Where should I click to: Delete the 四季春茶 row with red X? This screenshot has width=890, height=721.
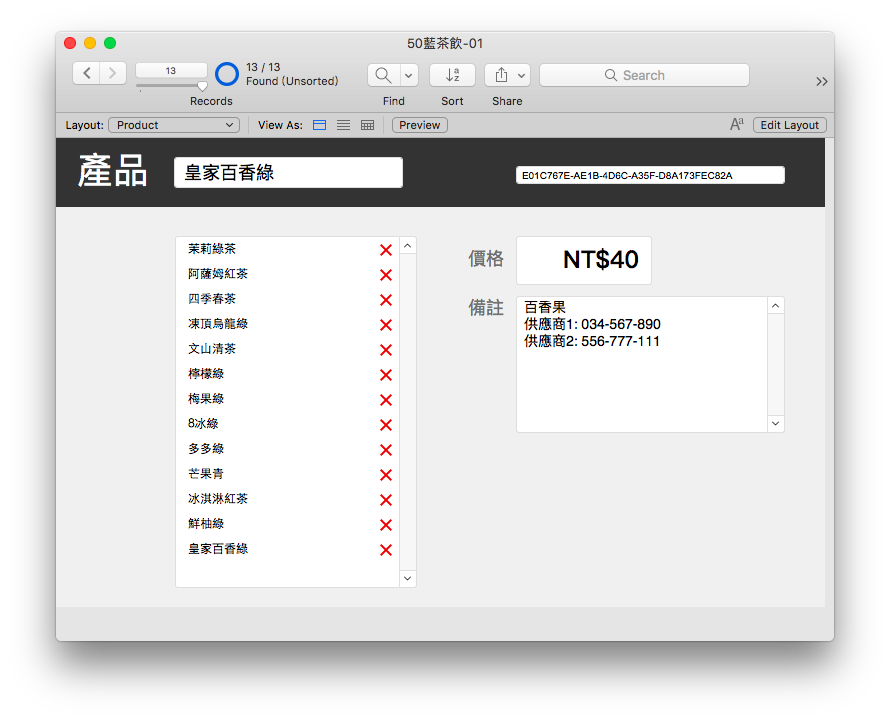386,300
